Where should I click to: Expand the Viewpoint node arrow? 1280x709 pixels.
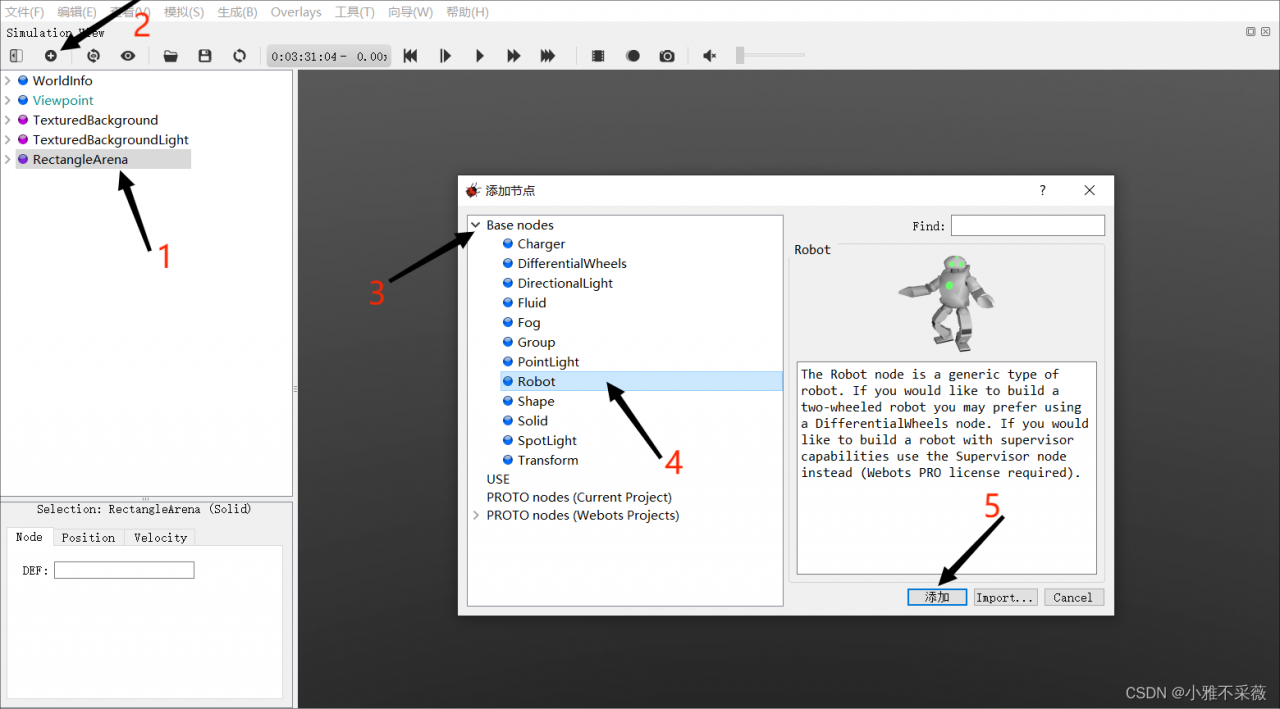[8, 100]
